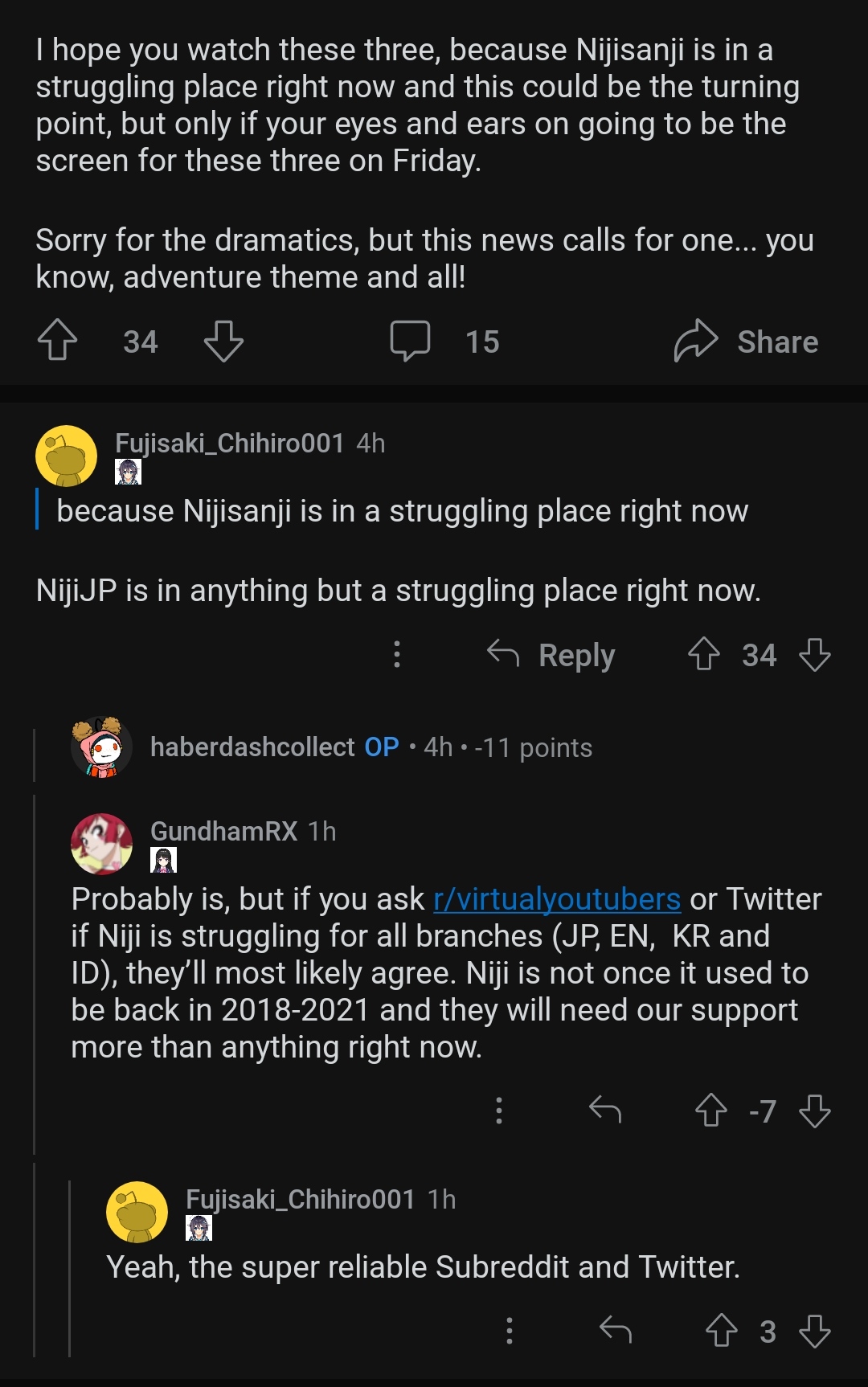Image resolution: width=868 pixels, height=1387 pixels.
Task: View haberdashcollect's avatar
Action: [x=101, y=747]
